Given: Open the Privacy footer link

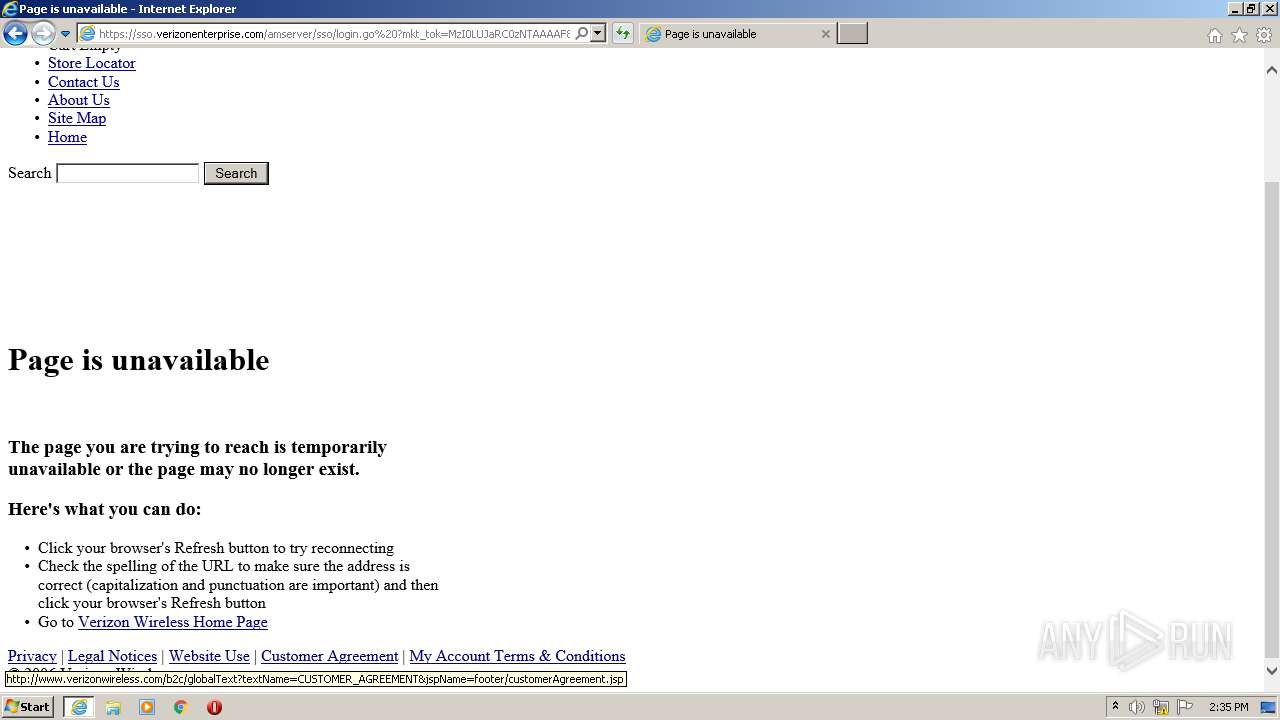Looking at the screenshot, I should pyautogui.click(x=32, y=656).
